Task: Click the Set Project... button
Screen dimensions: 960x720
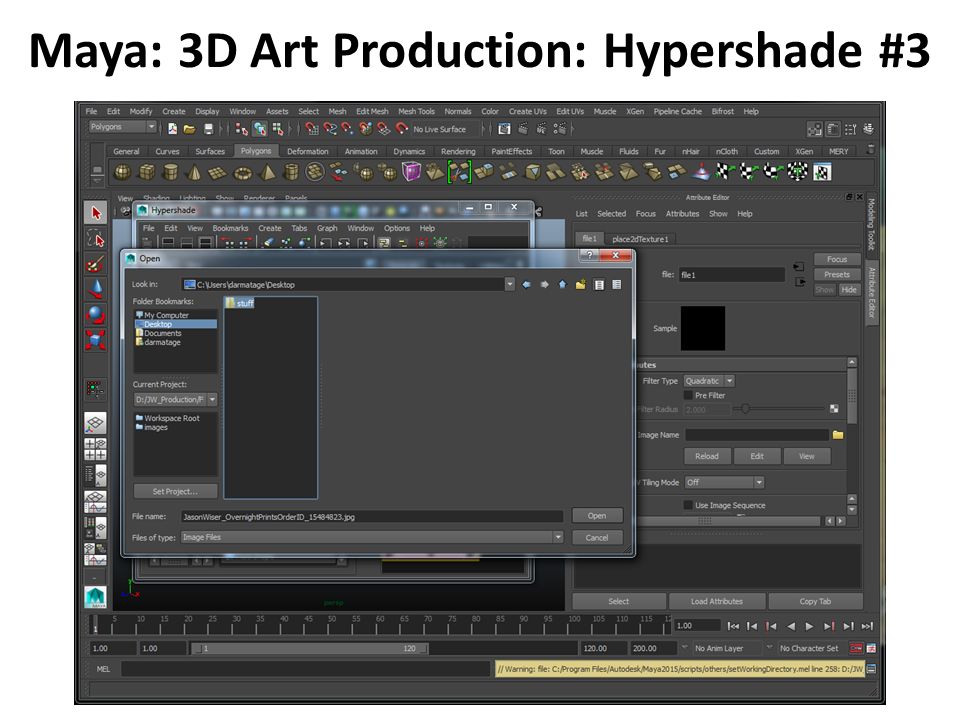Action: click(x=175, y=491)
